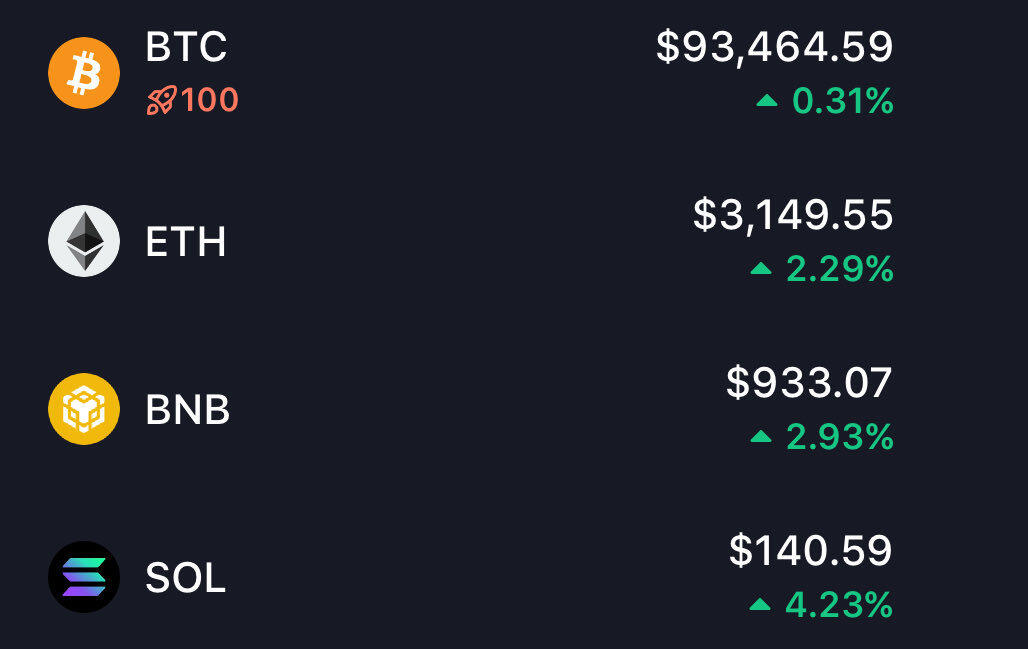This screenshot has height=649, width=1028.
Task: Open the ETH ticker label
Action: [186, 241]
